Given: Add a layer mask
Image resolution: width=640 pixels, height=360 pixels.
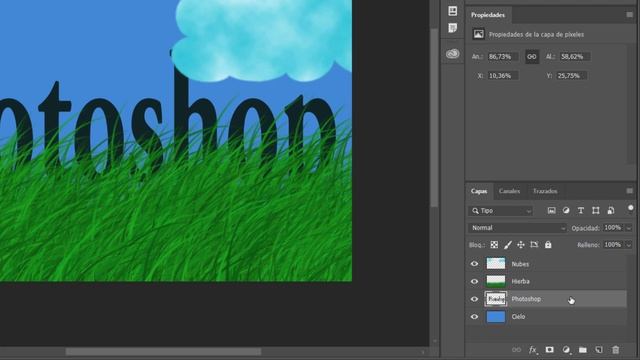Looking at the screenshot, I should (x=549, y=350).
